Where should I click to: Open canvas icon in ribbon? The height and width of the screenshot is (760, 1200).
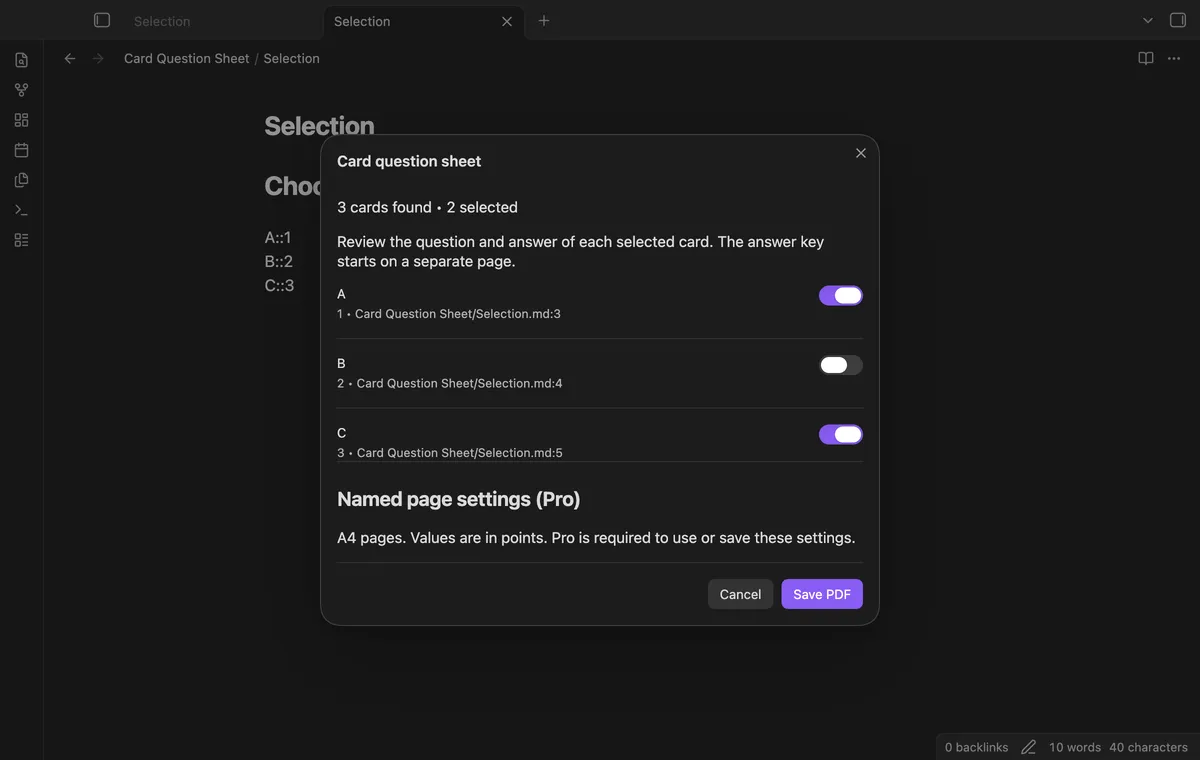point(22,120)
